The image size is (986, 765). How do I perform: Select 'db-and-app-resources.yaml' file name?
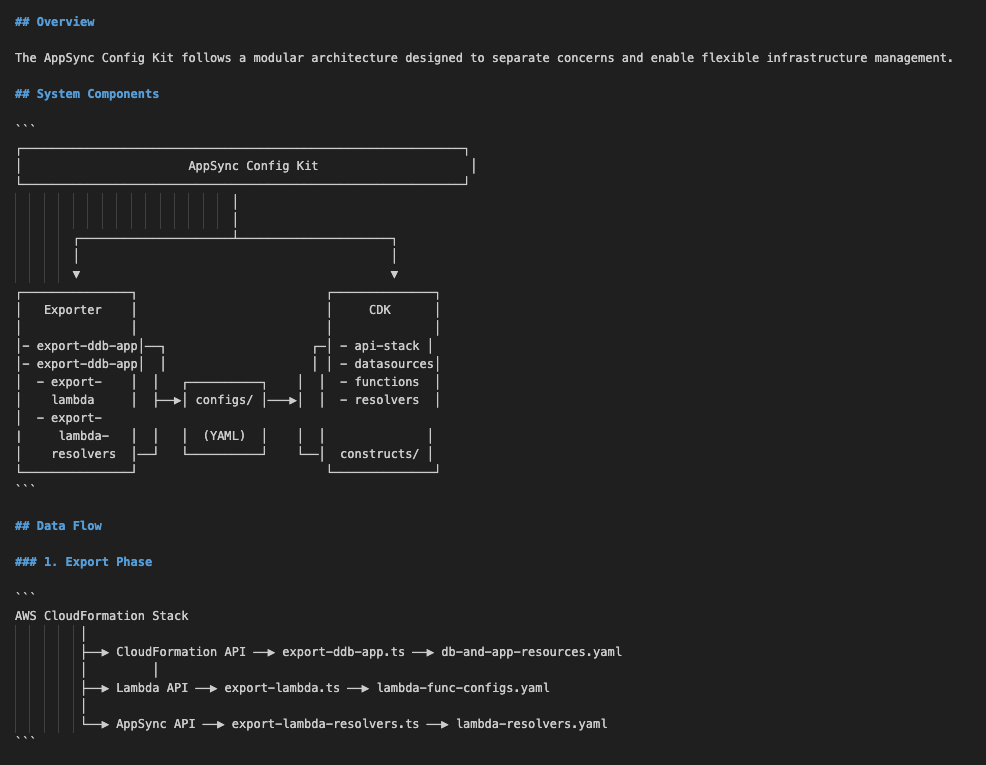531,652
